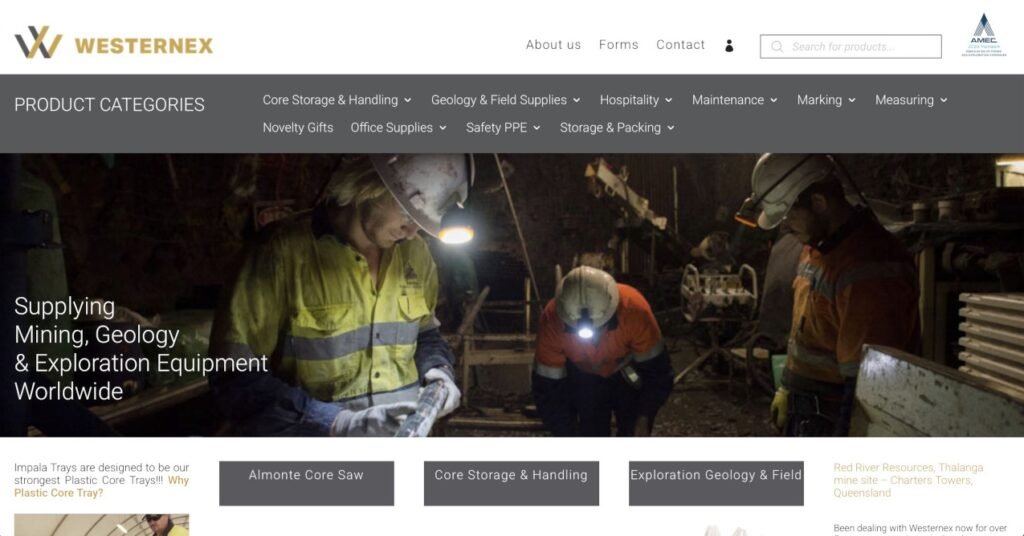This screenshot has width=1024, height=536.
Task: Go to the Forms page
Action: (x=618, y=45)
